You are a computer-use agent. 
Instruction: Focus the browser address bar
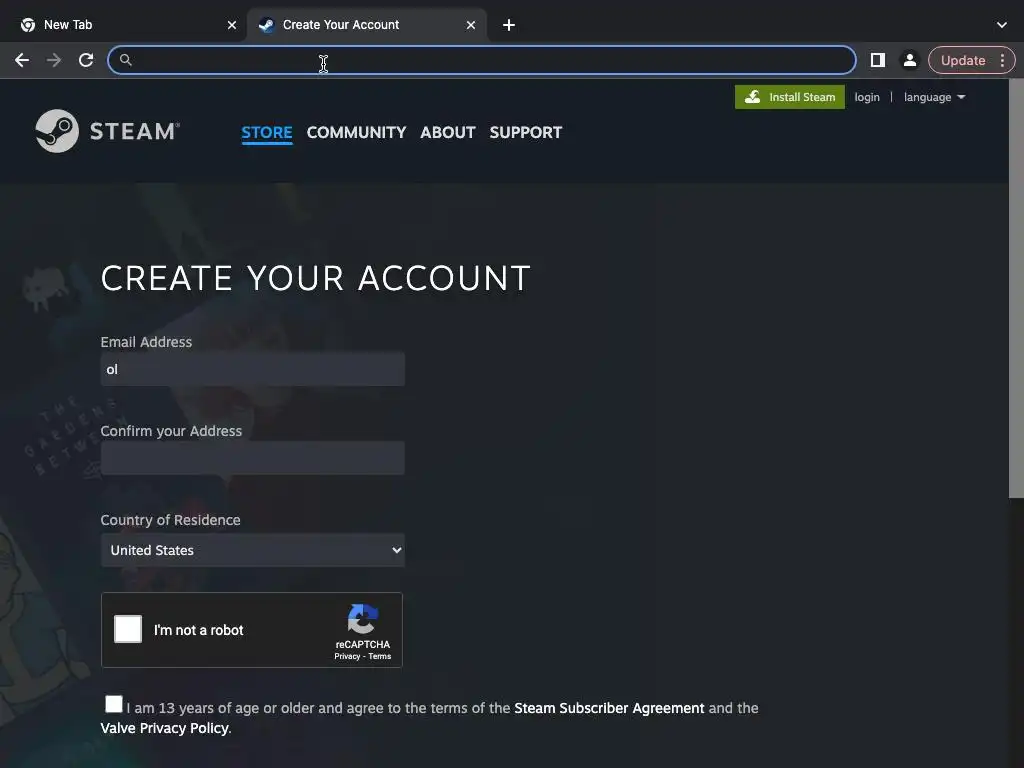[481, 60]
